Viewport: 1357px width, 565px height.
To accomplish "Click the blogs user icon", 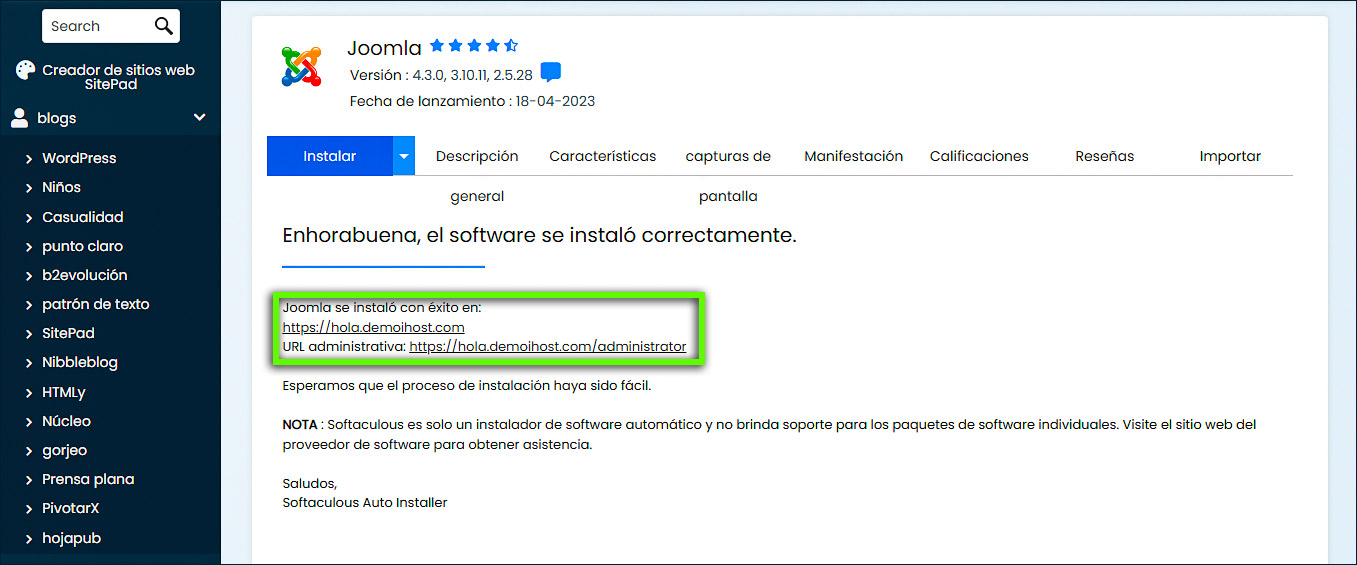I will pyautogui.click(x=19, y=118).
